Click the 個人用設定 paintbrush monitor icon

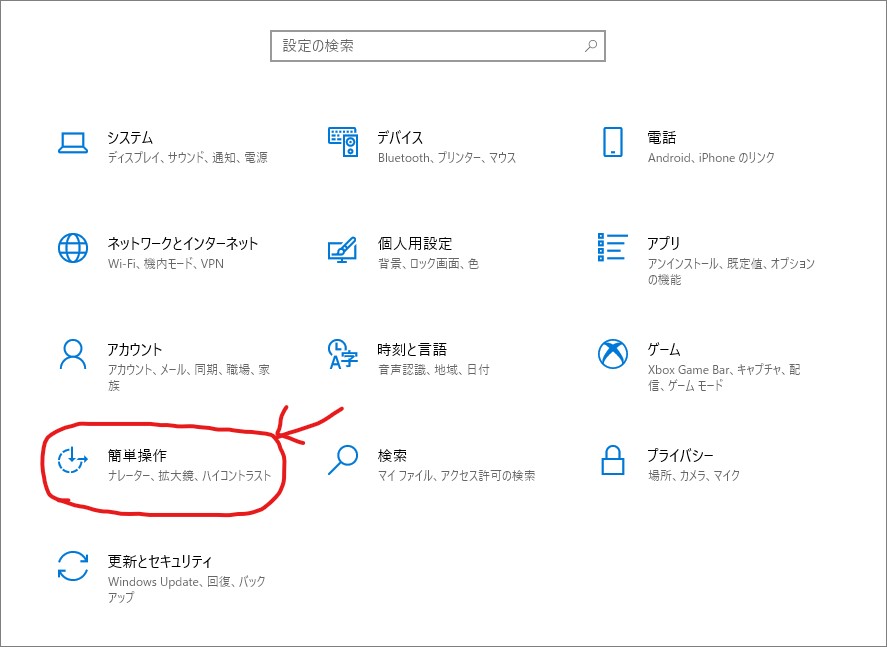click(343, 249)
